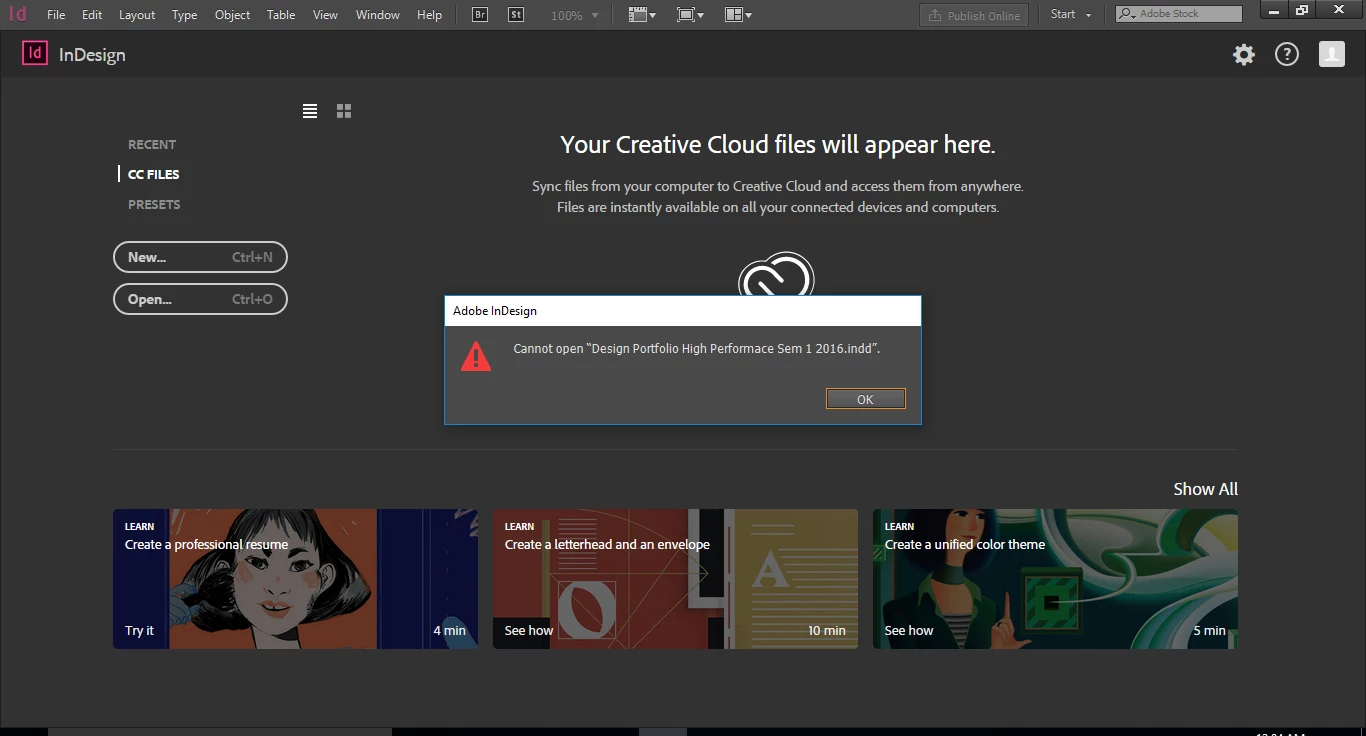Open the unified color theme tutorial card

click(x=1055, y=579)
